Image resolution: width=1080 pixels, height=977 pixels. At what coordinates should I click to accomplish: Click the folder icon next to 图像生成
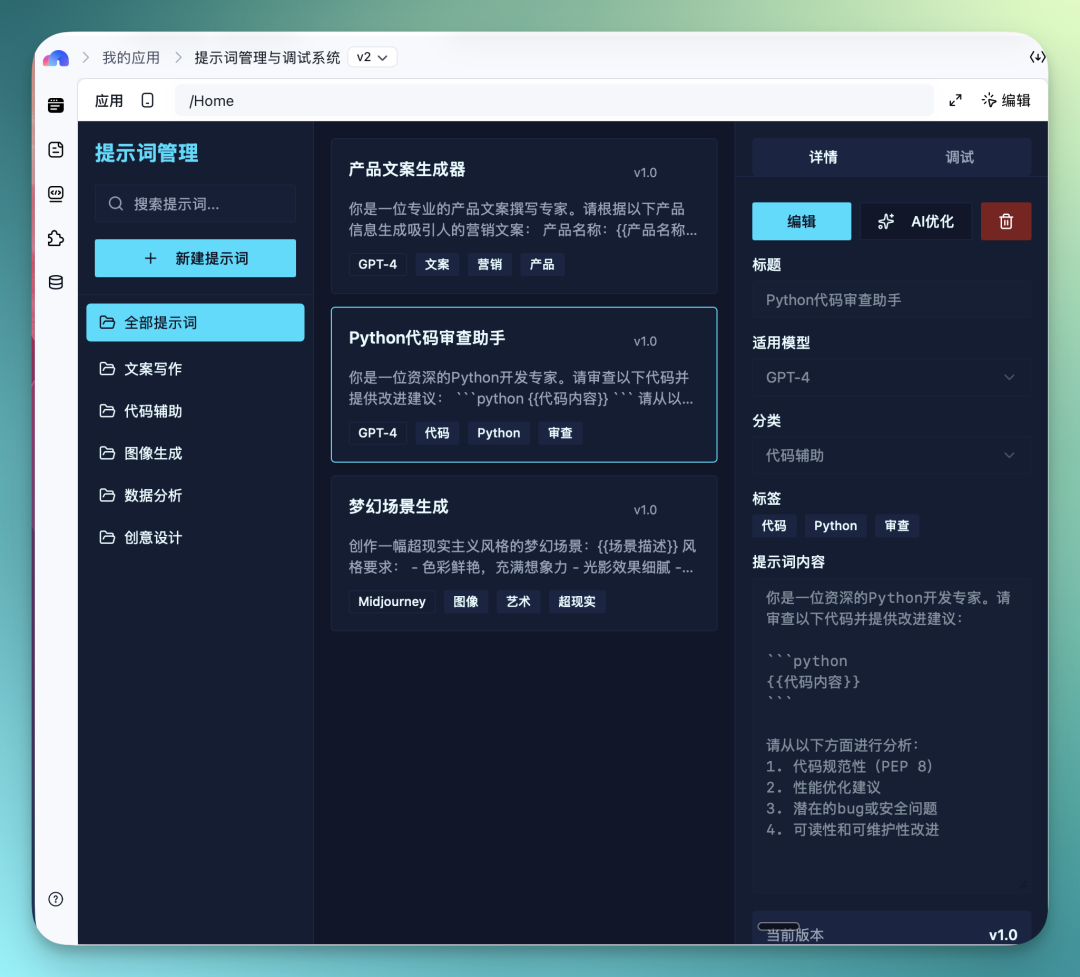107,453
